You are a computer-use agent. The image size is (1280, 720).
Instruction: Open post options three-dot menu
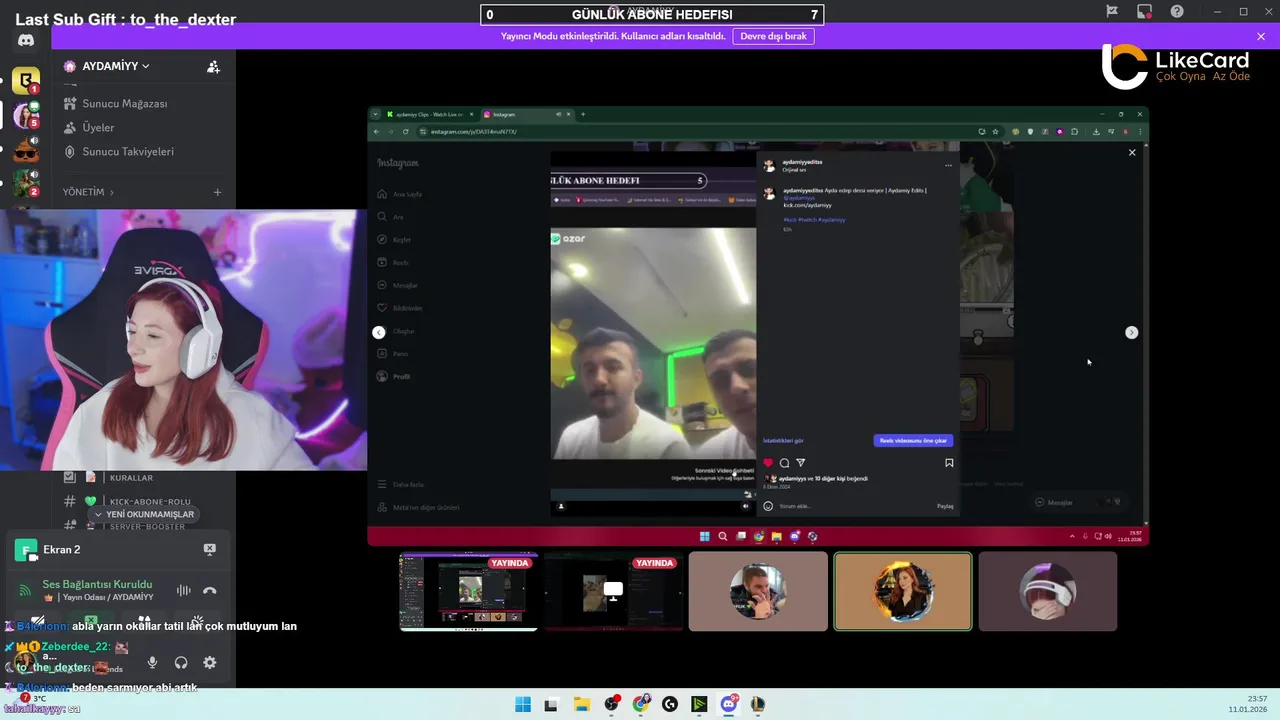tap(948, 165)
